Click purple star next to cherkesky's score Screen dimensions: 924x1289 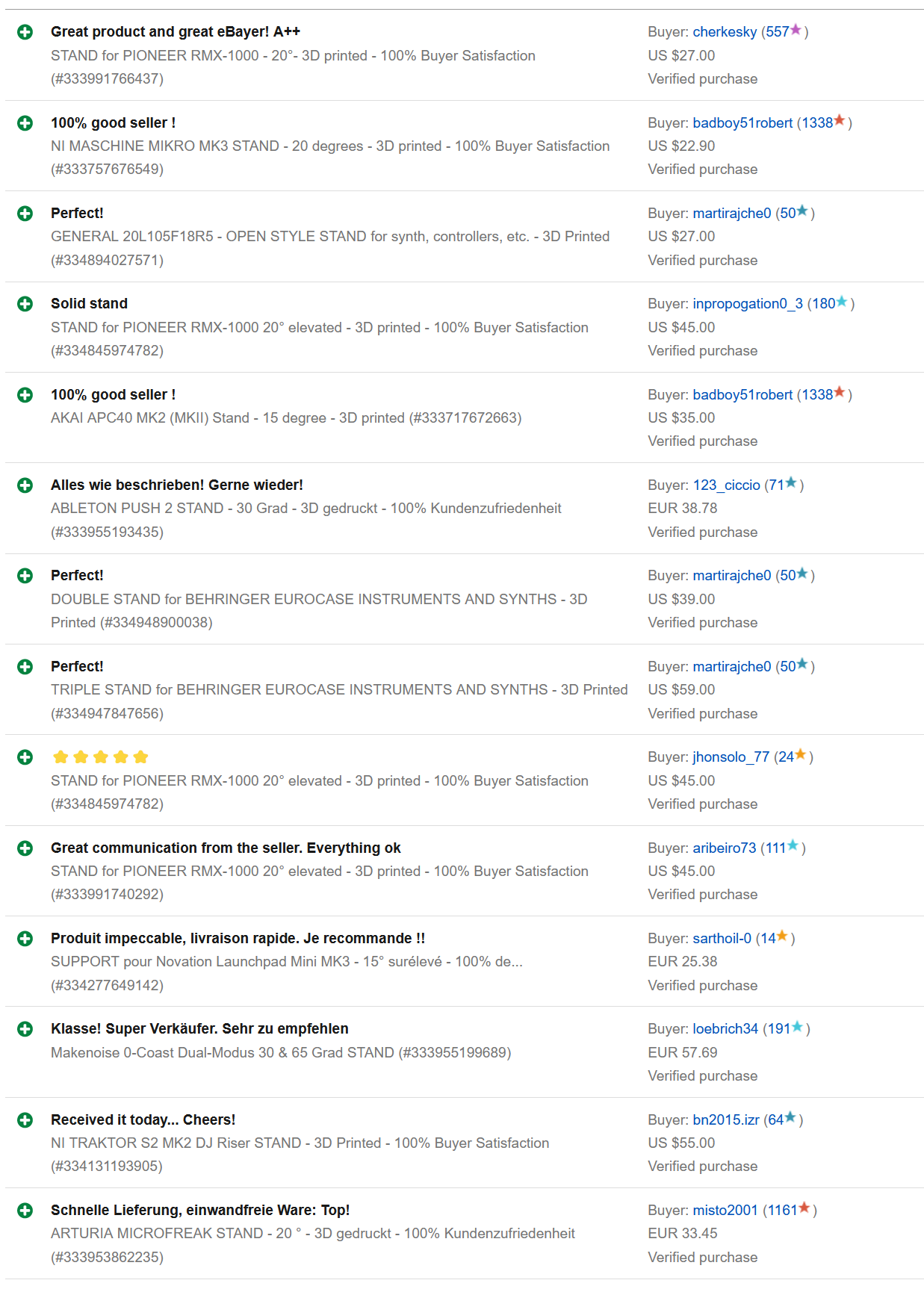796,30
